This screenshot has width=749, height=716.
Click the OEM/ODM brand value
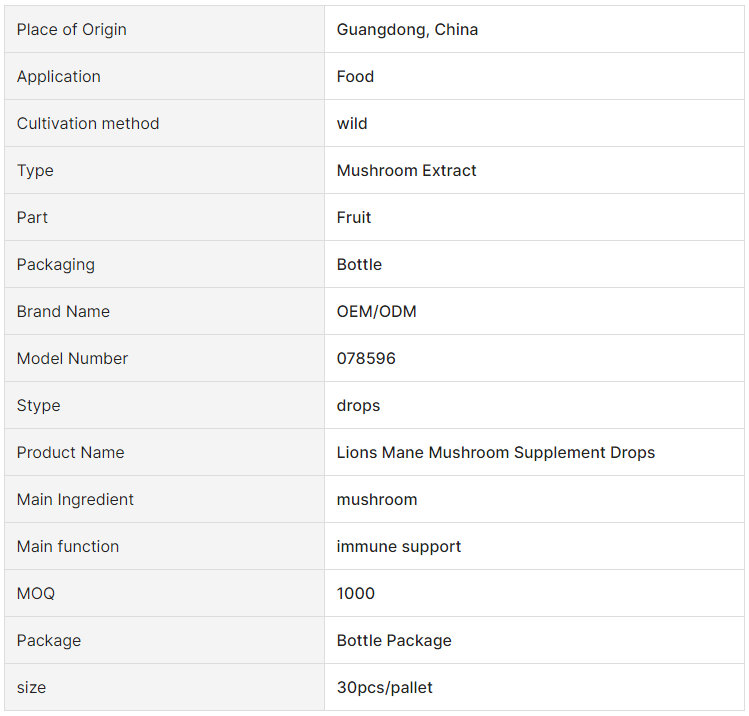click(x=376, y=312)
